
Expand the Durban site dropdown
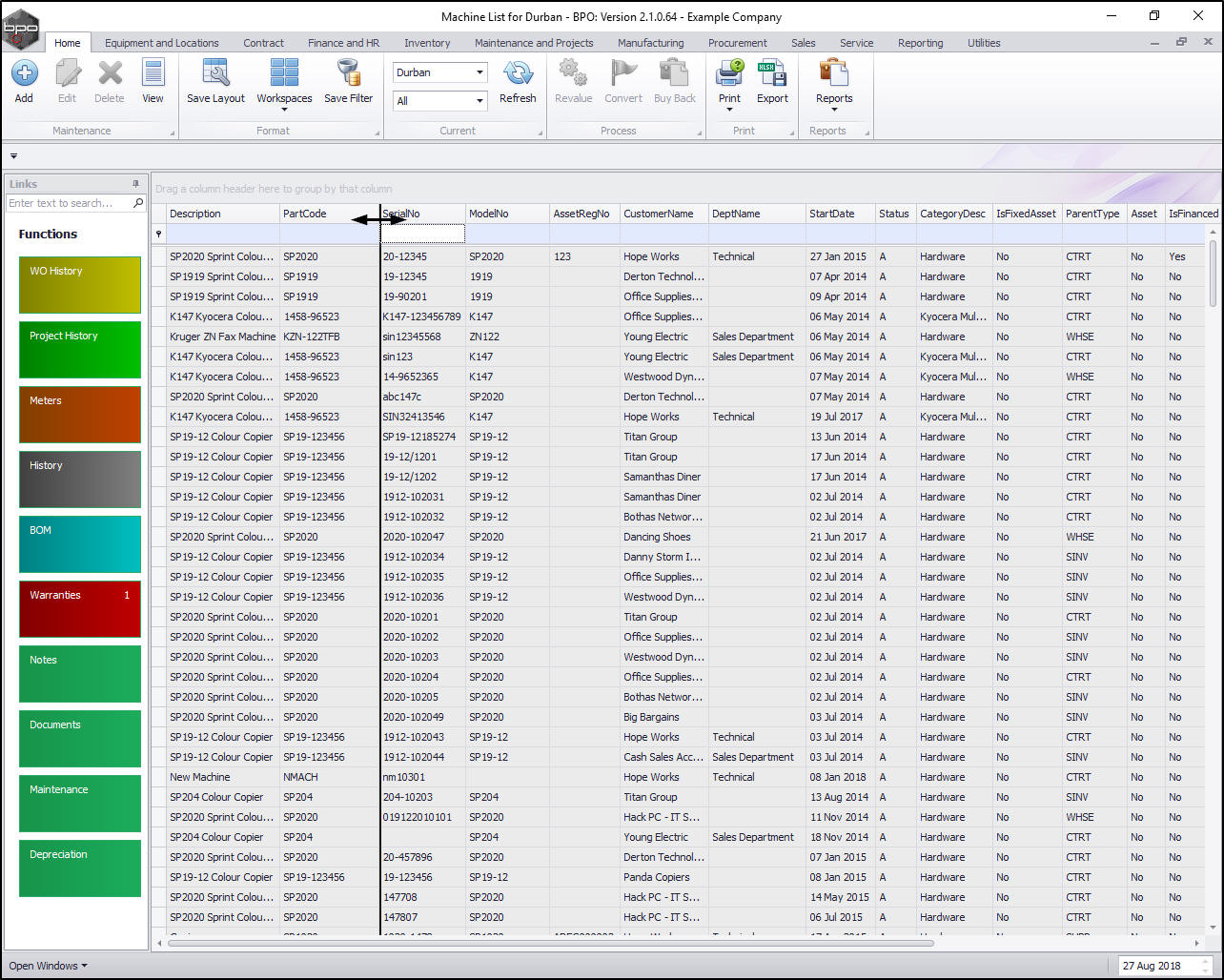point(479,72)
